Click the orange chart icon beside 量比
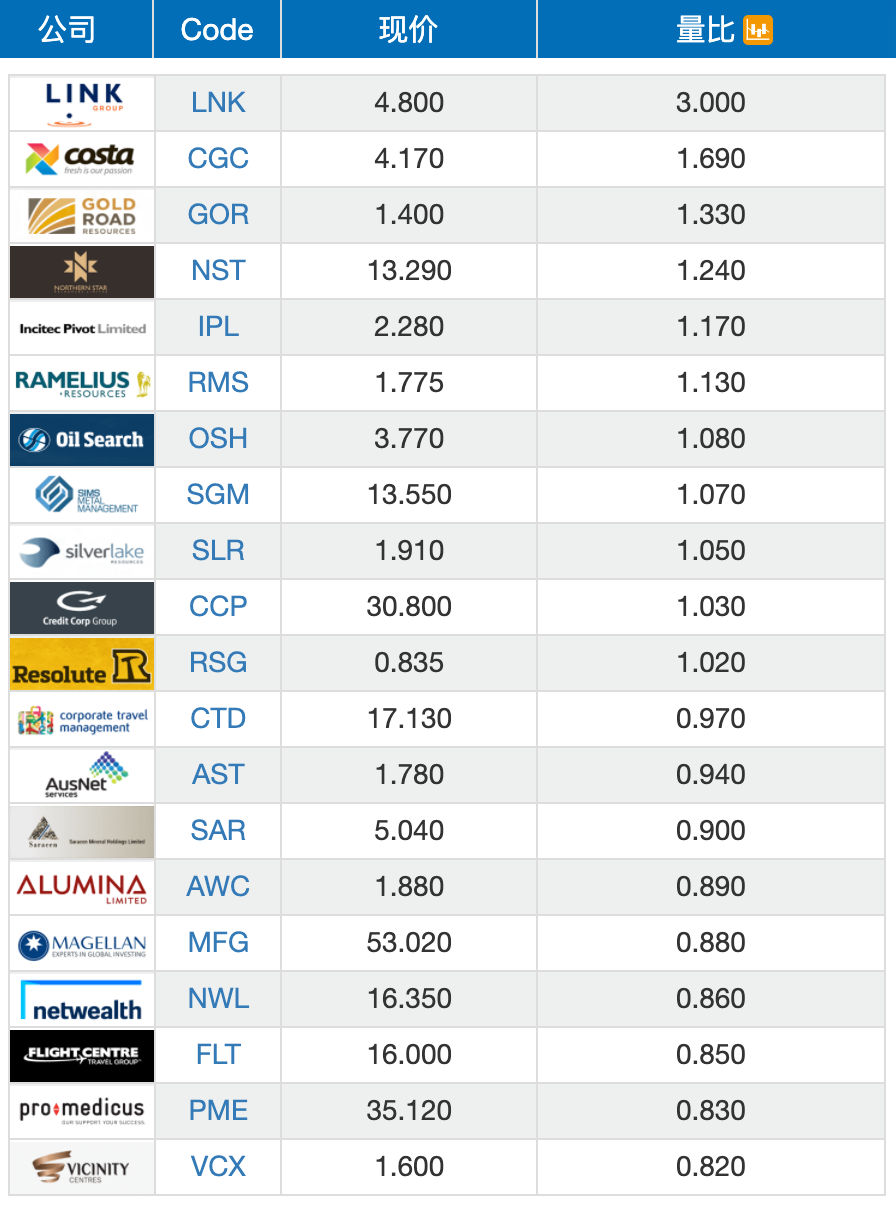 point(758,30)
